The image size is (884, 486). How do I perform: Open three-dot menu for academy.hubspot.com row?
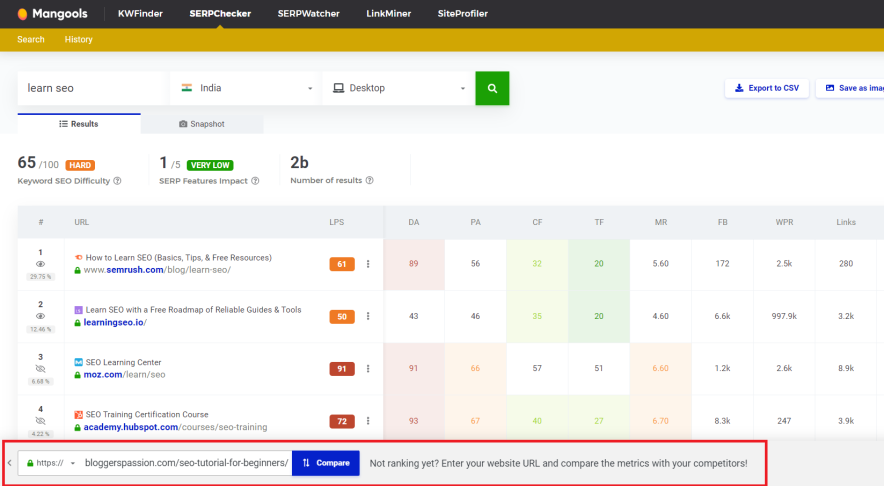coord(368,421)
